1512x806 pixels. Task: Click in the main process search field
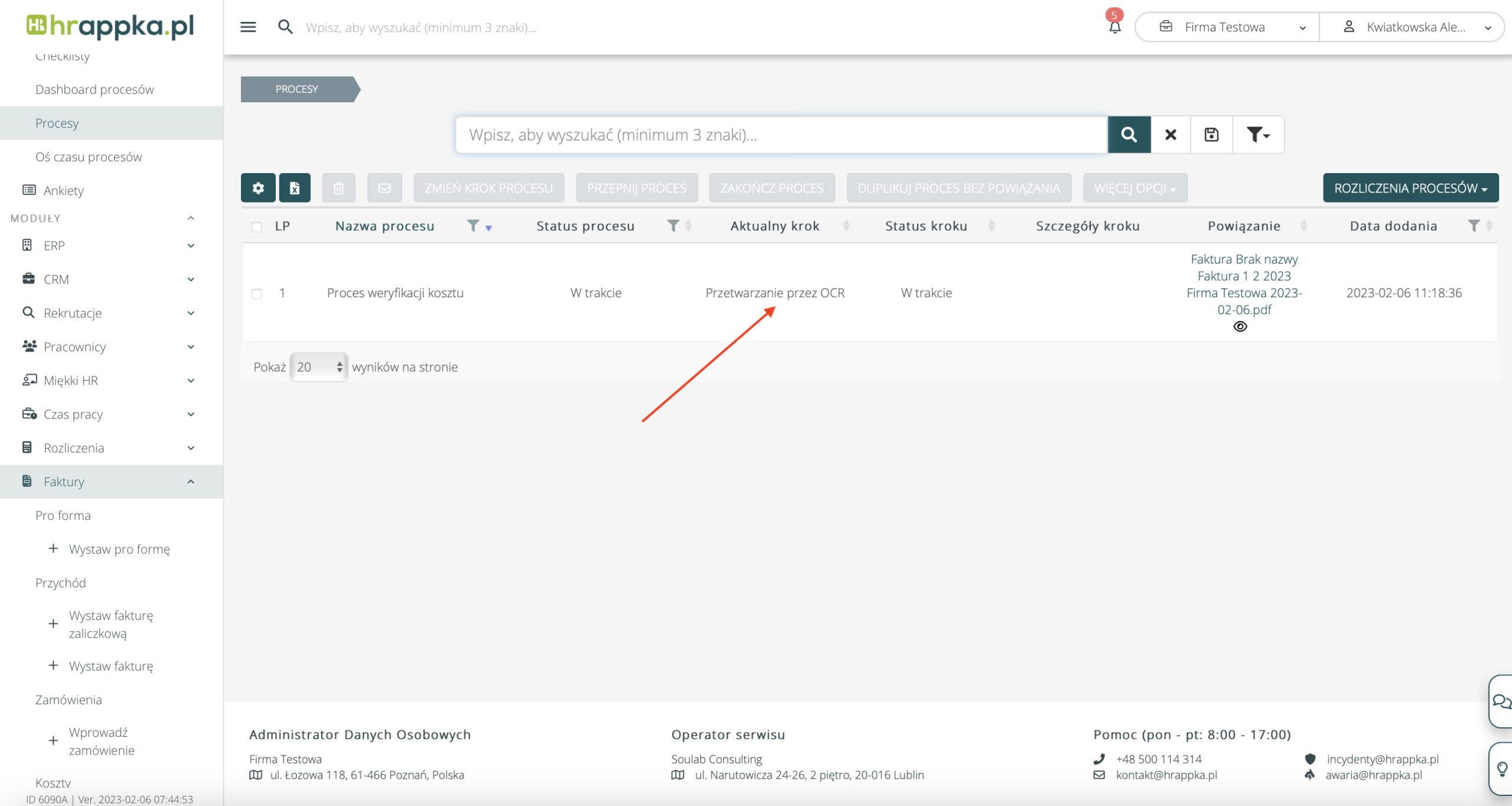point(781,135)
